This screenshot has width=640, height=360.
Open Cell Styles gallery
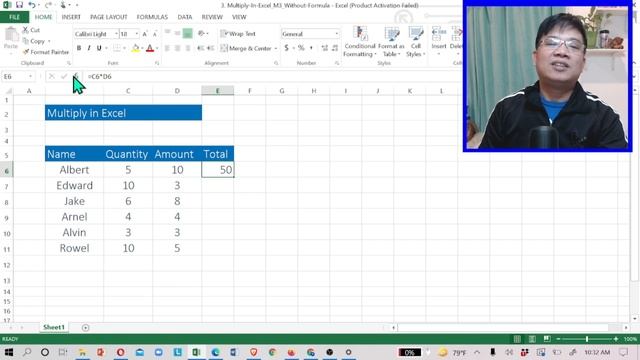click(x=416, y=42)
